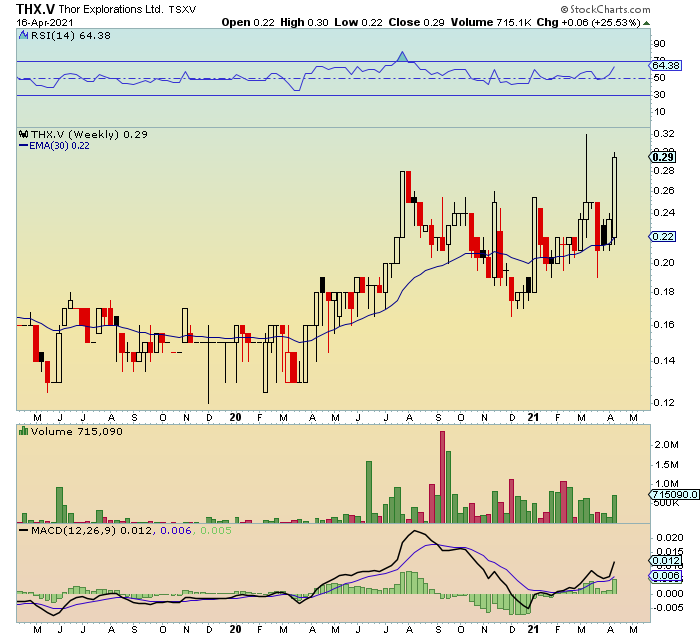Click the latest green volume bar
Viewport: 700px width, 639px height.
pyautogui.click(x=615, y=509)
